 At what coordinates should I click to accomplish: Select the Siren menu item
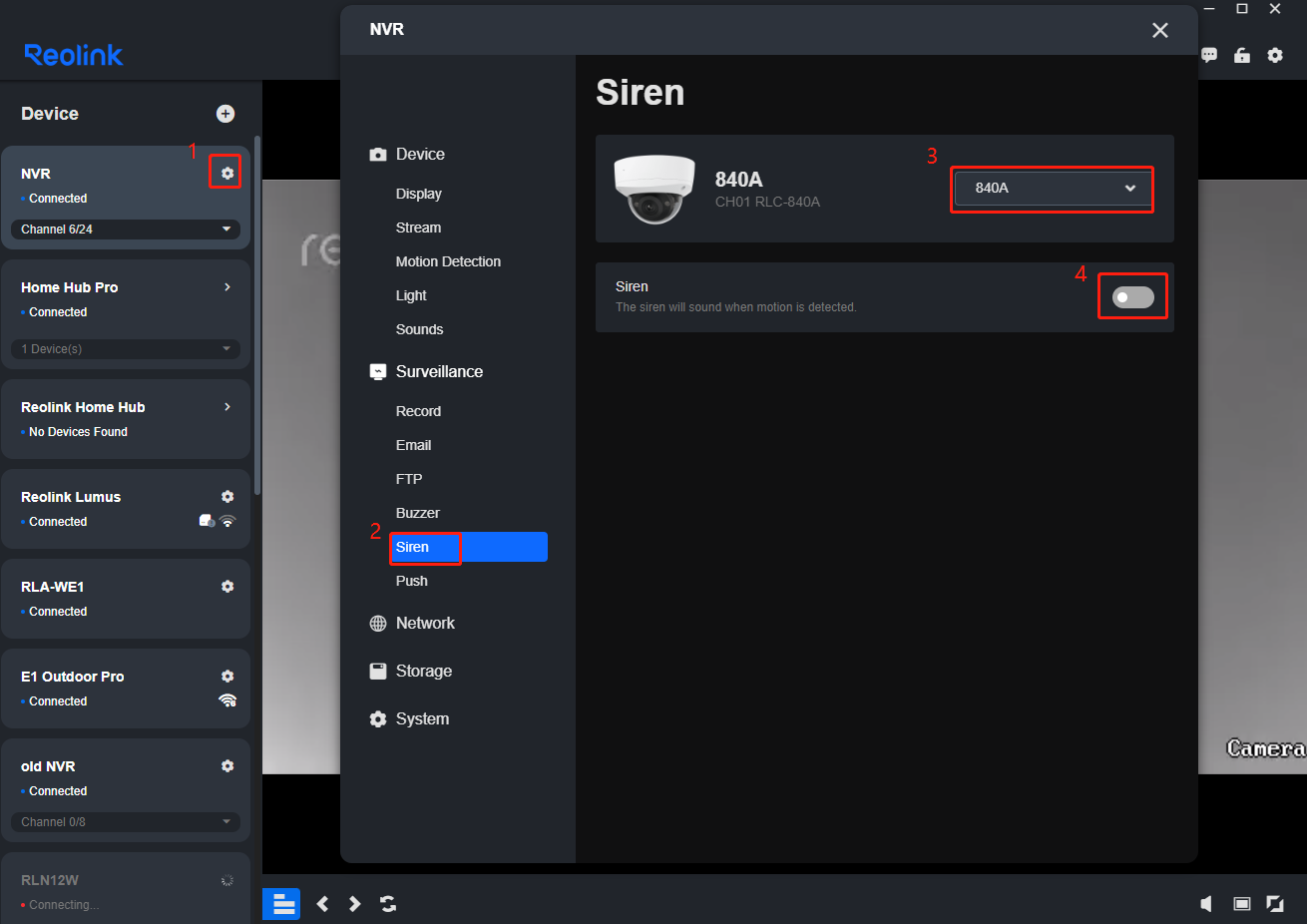coord(468,547)
